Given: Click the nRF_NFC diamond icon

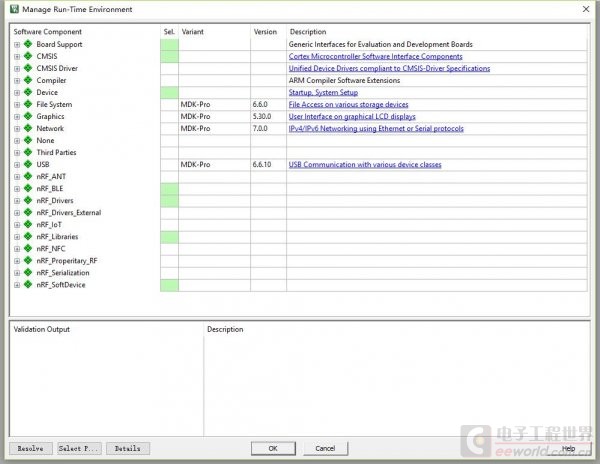Looking at the screenshot, I should point(28,248).
